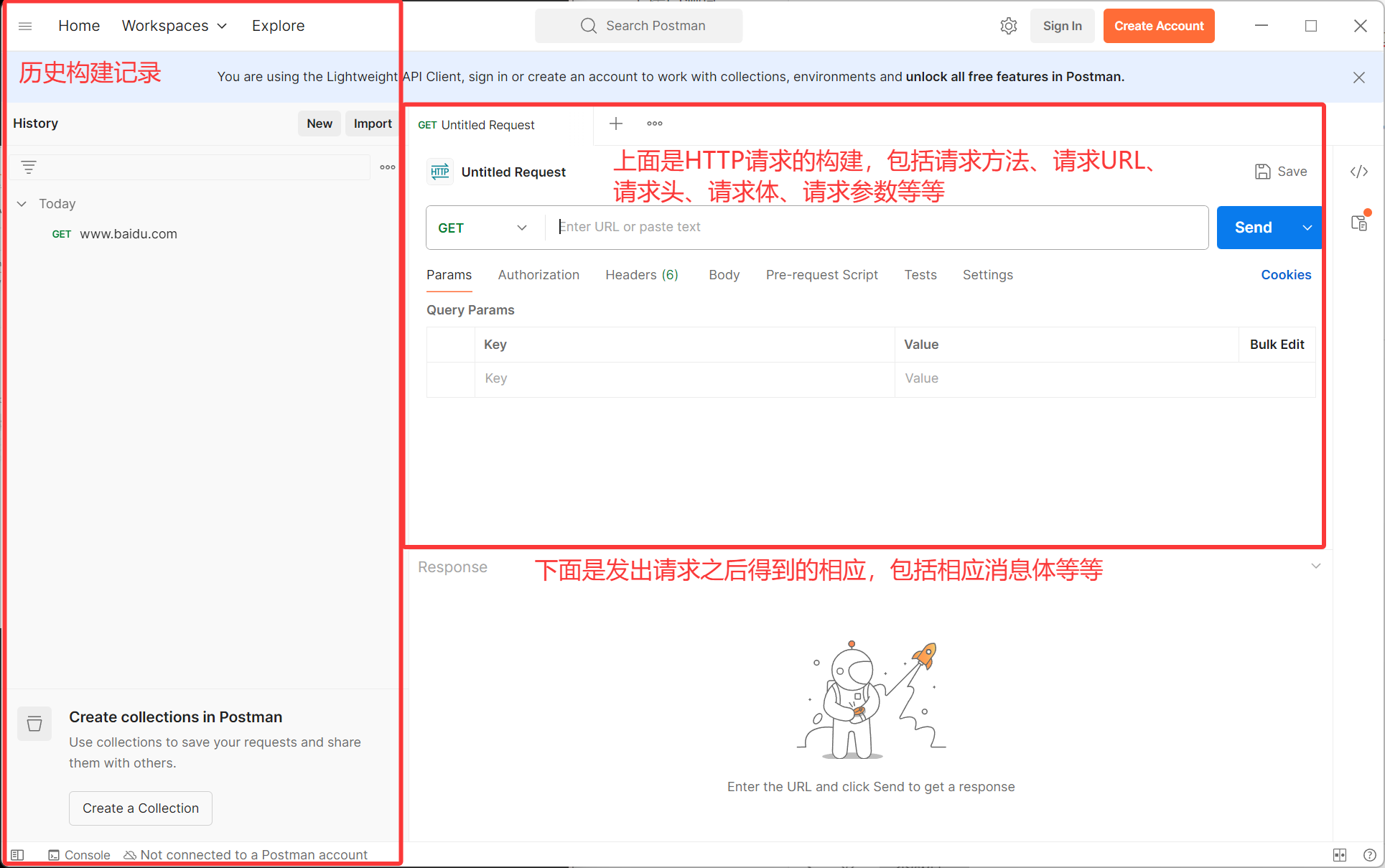Open tab options ellipsis menu
This screenshot has height=868, width=1385.
(x=654, y=123)
